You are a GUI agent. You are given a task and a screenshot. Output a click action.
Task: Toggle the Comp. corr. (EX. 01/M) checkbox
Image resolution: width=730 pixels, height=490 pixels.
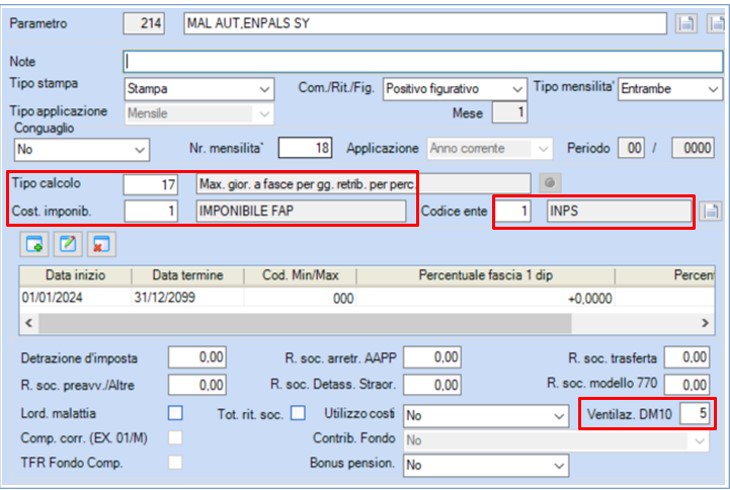[175, 438]
